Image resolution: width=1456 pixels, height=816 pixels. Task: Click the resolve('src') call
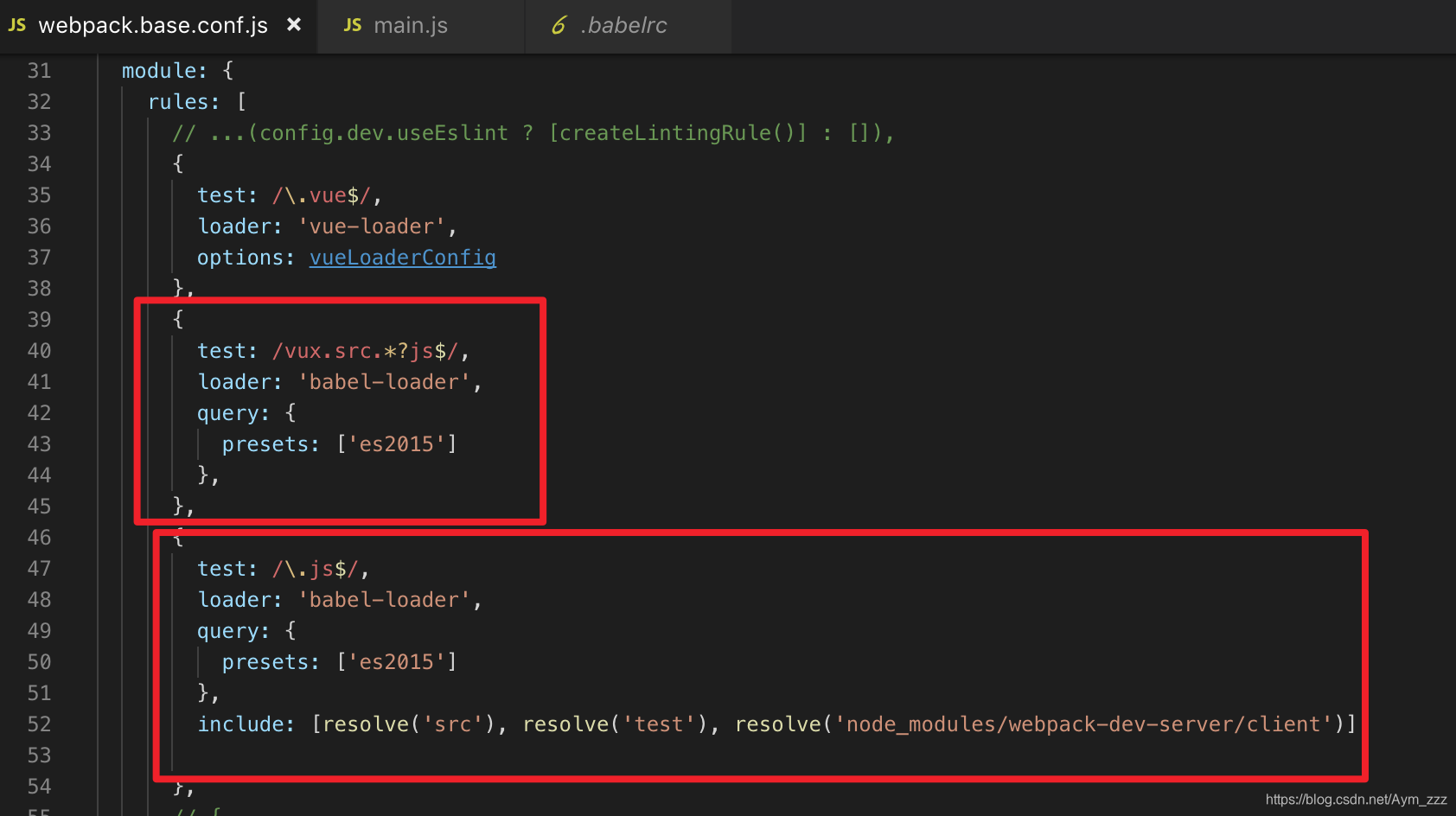coord(409,724)
